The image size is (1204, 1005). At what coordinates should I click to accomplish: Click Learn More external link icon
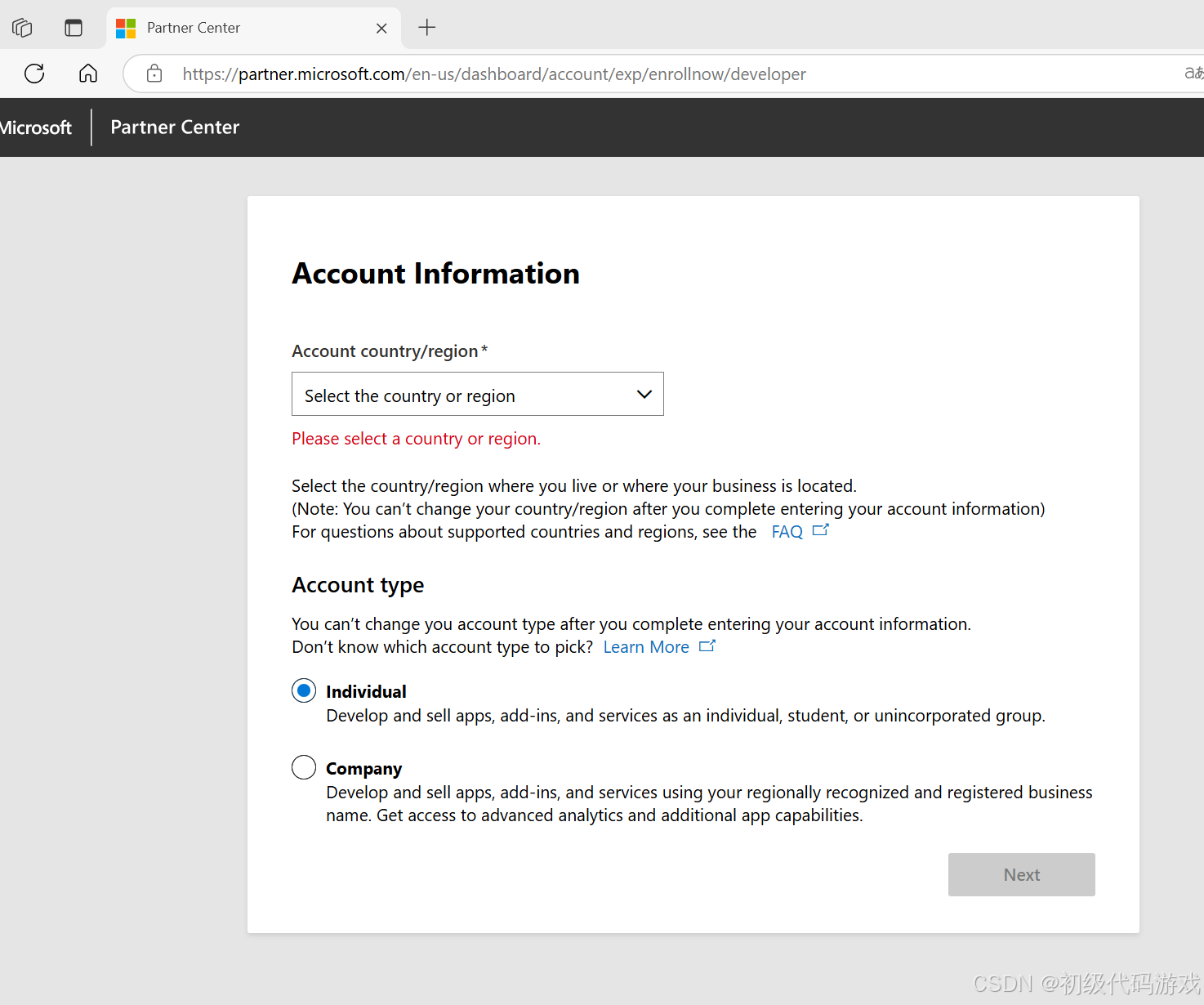(x=707, y=645)
